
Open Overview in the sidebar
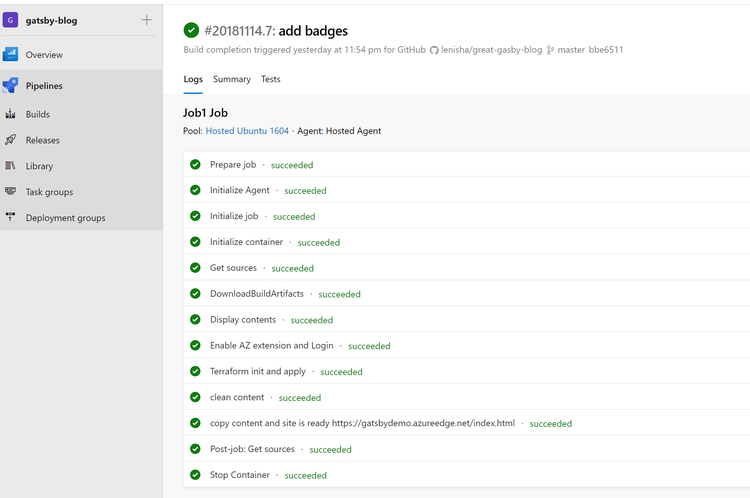tap(81, 55)
